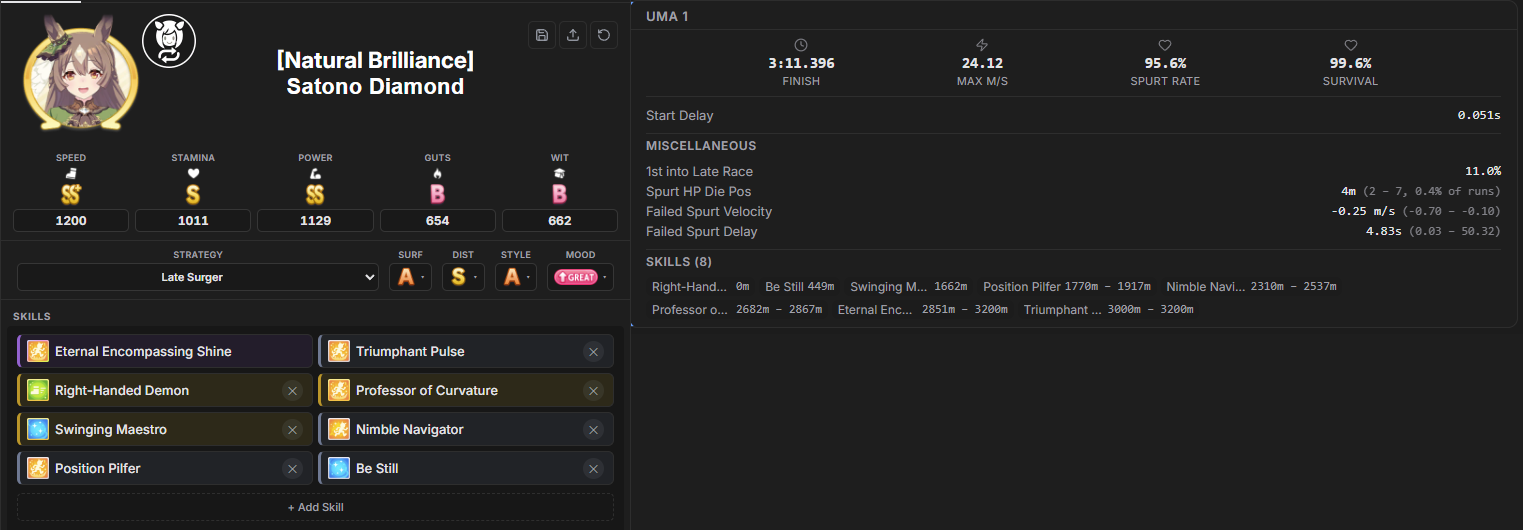Remove the Be Still skill

click(593, 468)
